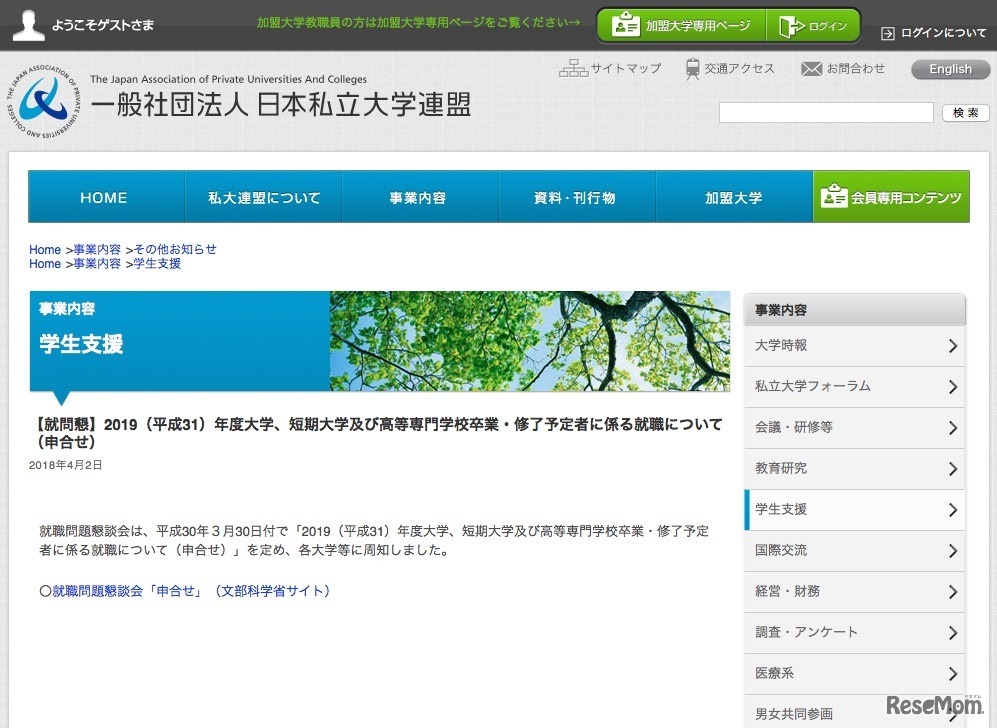This screenshot has height=728, width=997.
Task: Click the envelope icon for お問合わせ
Action: (x=812, y=68)
